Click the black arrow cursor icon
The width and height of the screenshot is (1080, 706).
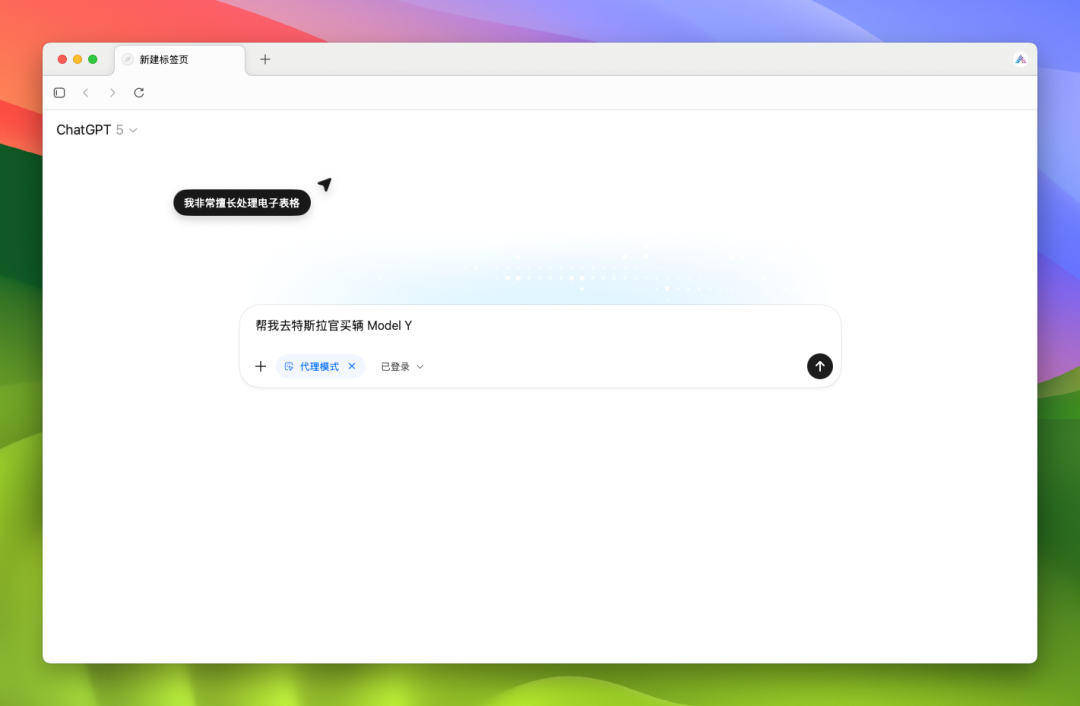[x=324, y=185]
